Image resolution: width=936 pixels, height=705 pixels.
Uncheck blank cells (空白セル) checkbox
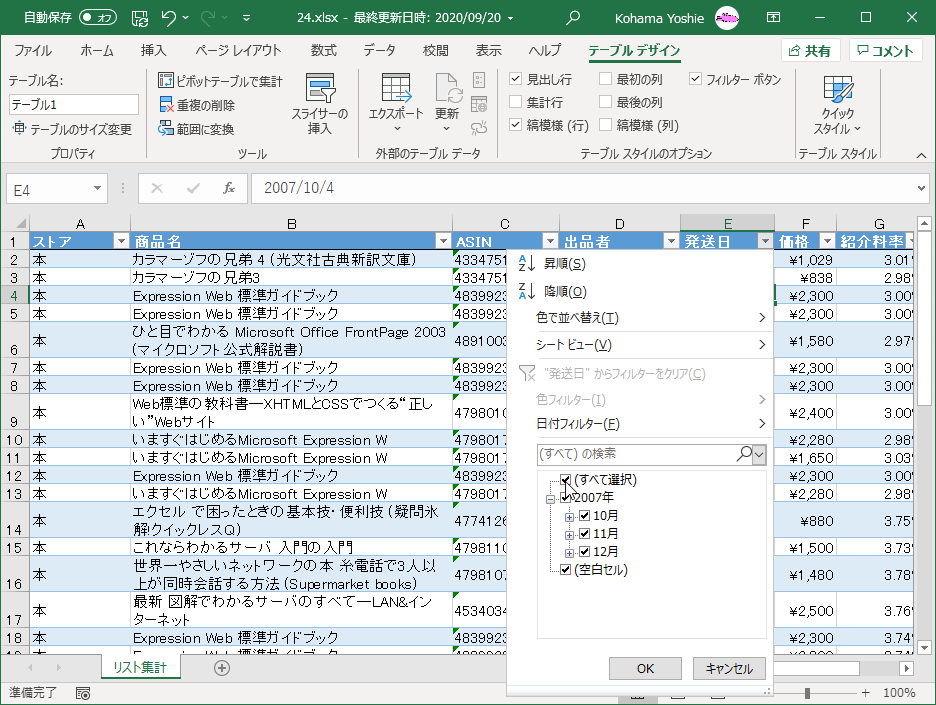[x=565, y=569]
